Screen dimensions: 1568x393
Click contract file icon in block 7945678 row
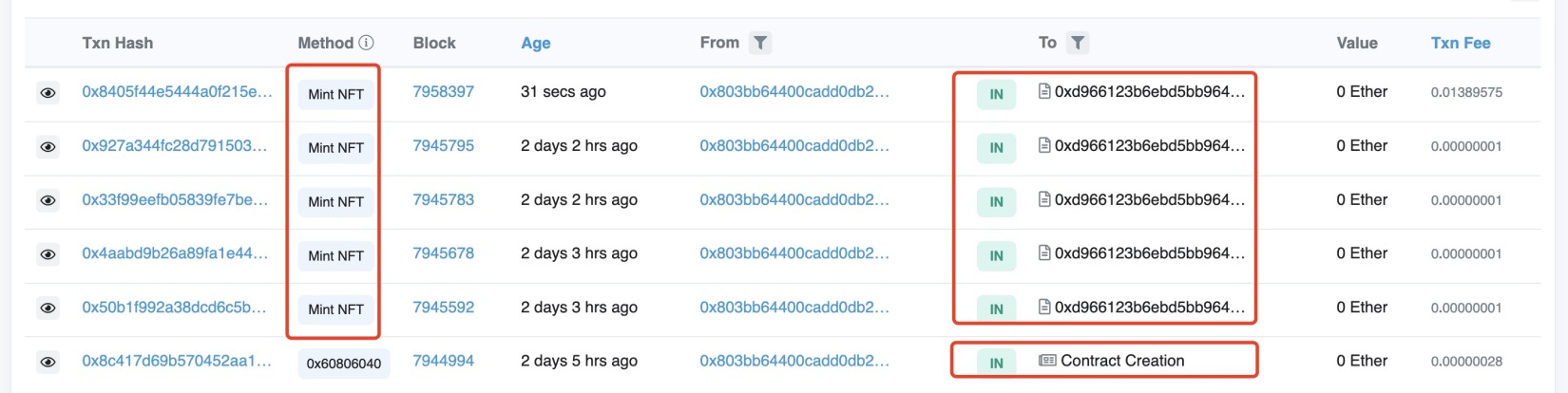click(x=1044, y=253)
